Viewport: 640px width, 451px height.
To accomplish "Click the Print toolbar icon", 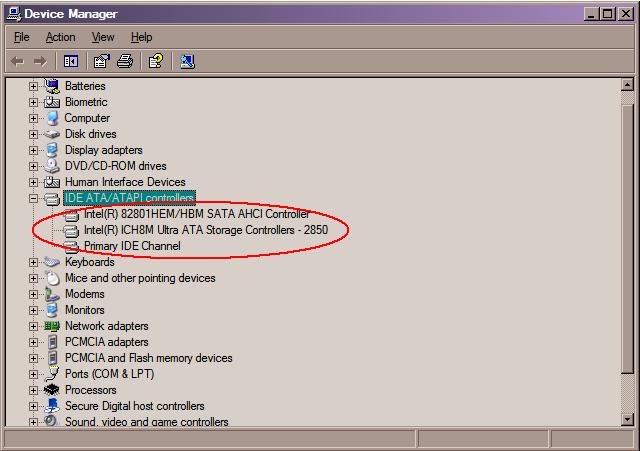I will 125,62.
